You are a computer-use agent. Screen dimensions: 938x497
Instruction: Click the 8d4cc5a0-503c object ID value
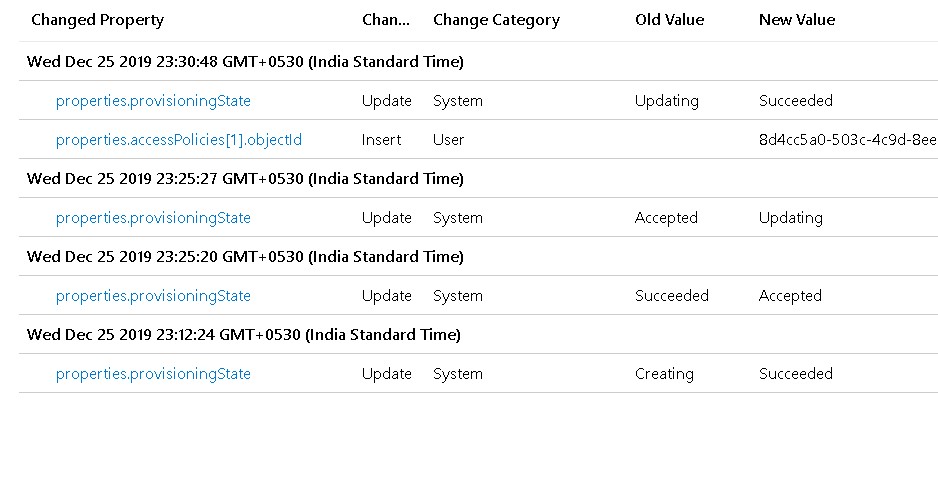[848, 139]
